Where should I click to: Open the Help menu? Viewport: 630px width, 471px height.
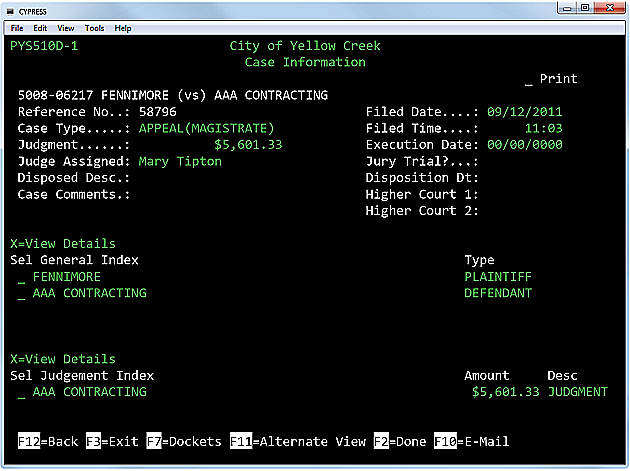[x=123, y=28]
